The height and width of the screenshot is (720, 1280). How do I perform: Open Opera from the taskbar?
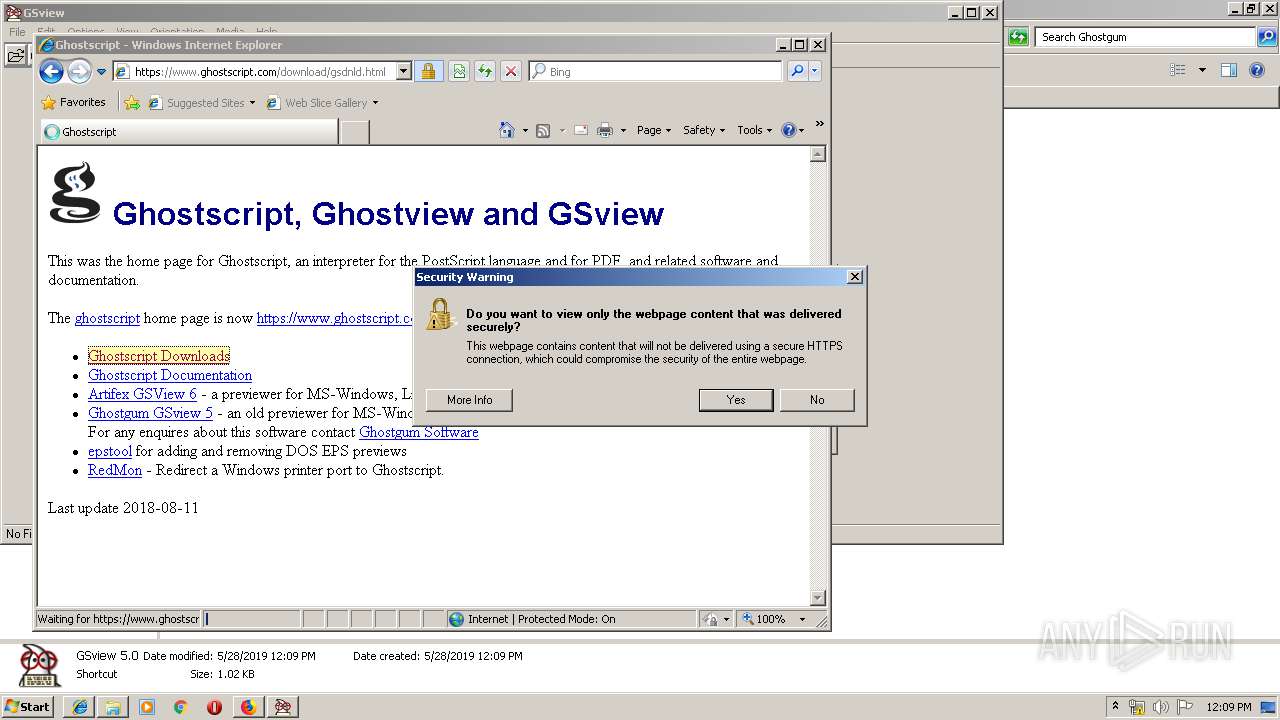[x=214, y=707]
